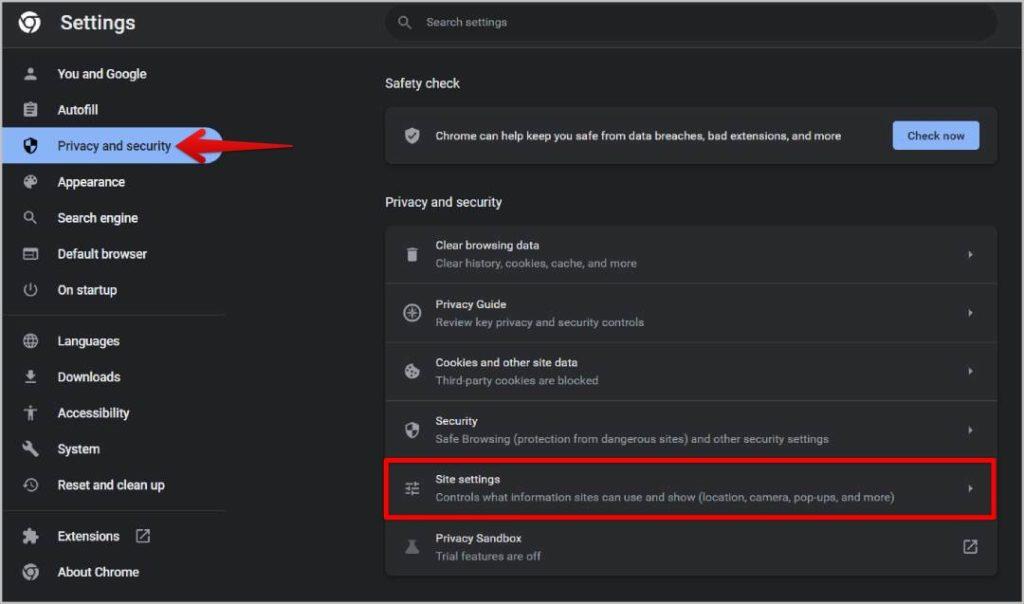The image size is (1024, 604).
Task: Click the palette icon for Appearance
Action: [x=30, y=182]
